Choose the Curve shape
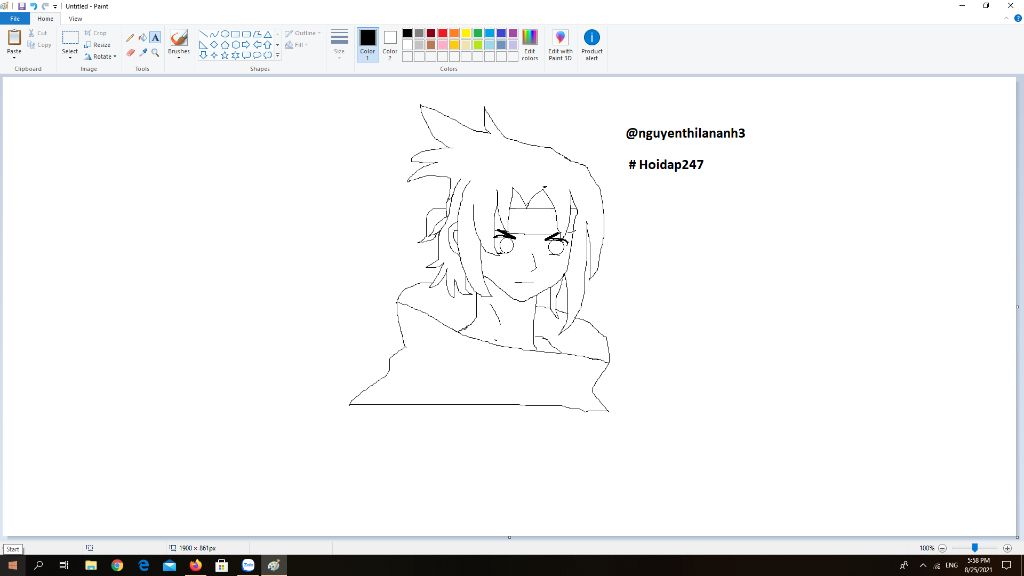Viewport: 1024px width, 576px height. coord(214,34)
